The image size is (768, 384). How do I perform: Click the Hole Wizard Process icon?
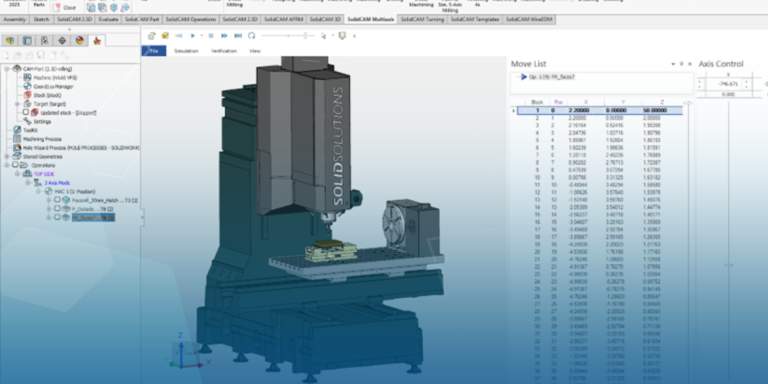17,147
